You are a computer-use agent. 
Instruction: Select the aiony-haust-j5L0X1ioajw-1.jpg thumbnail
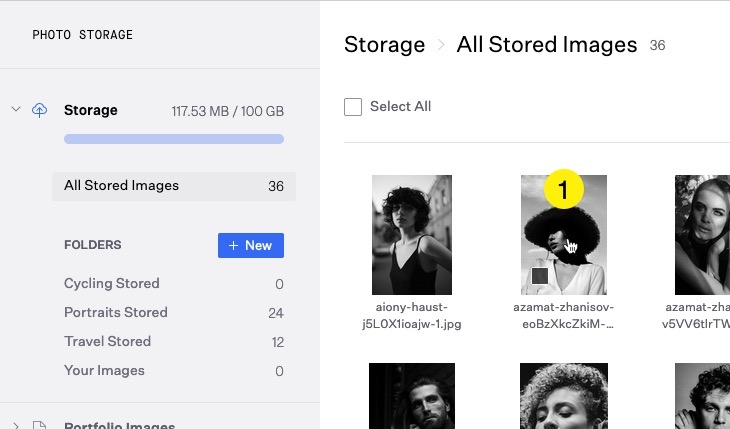click(412, 235)
